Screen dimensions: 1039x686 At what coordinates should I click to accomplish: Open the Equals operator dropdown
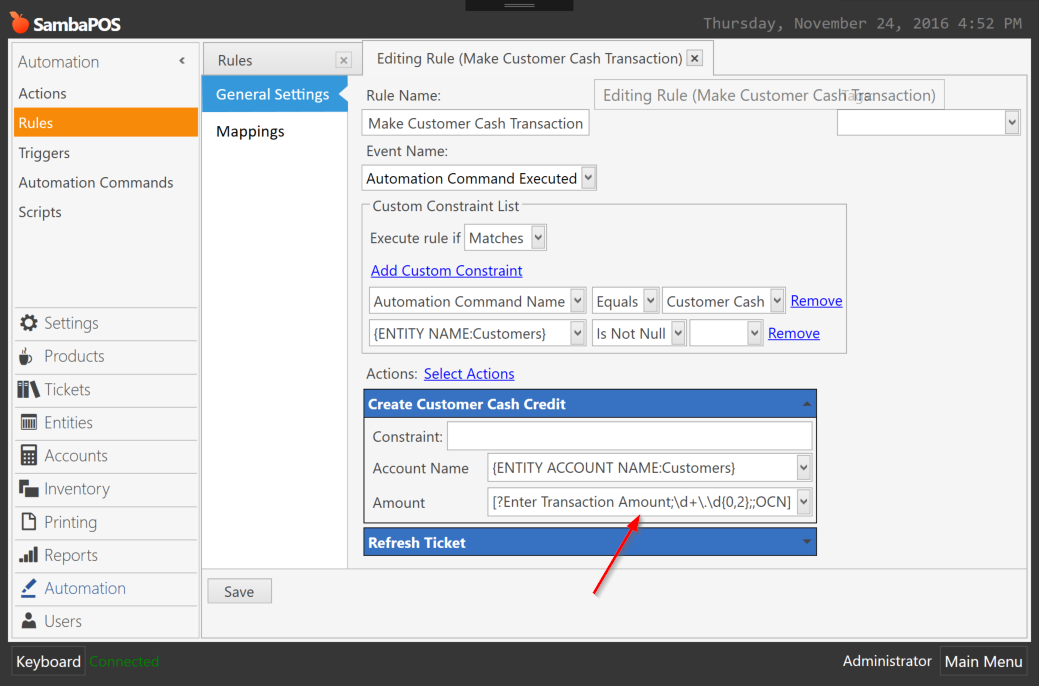[650, 301]
